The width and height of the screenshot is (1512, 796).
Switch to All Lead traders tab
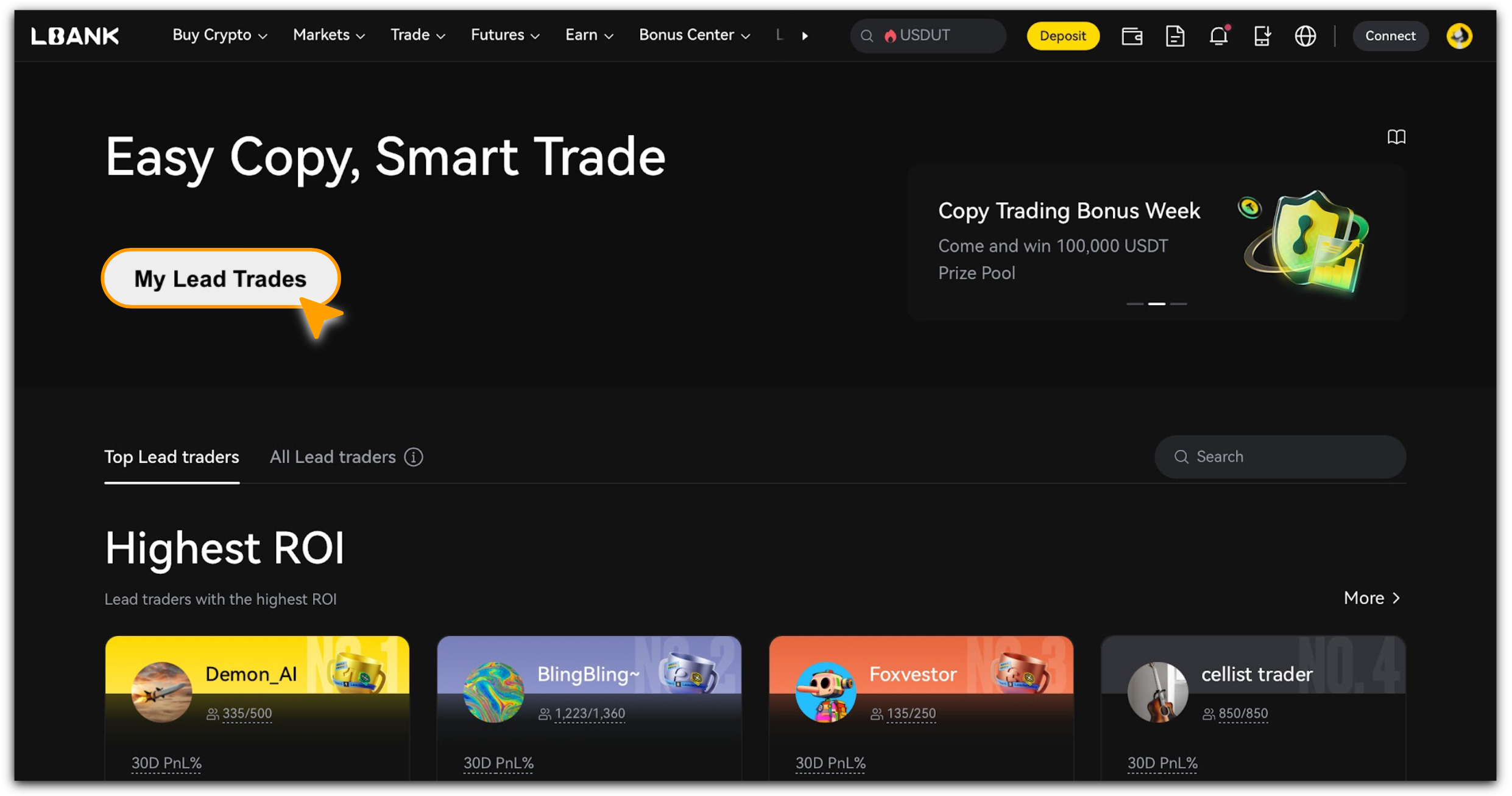click(333, 457)
